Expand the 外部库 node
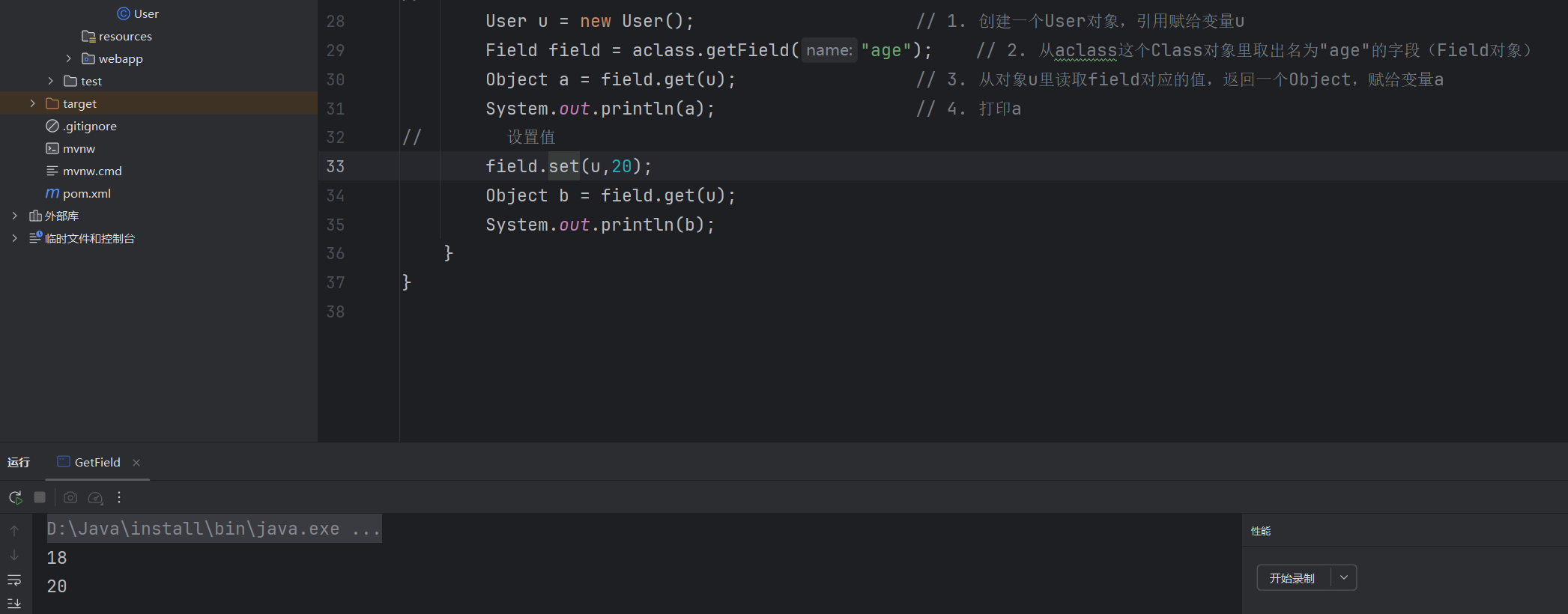This screenshot has height=614, width=1568. 14,216
